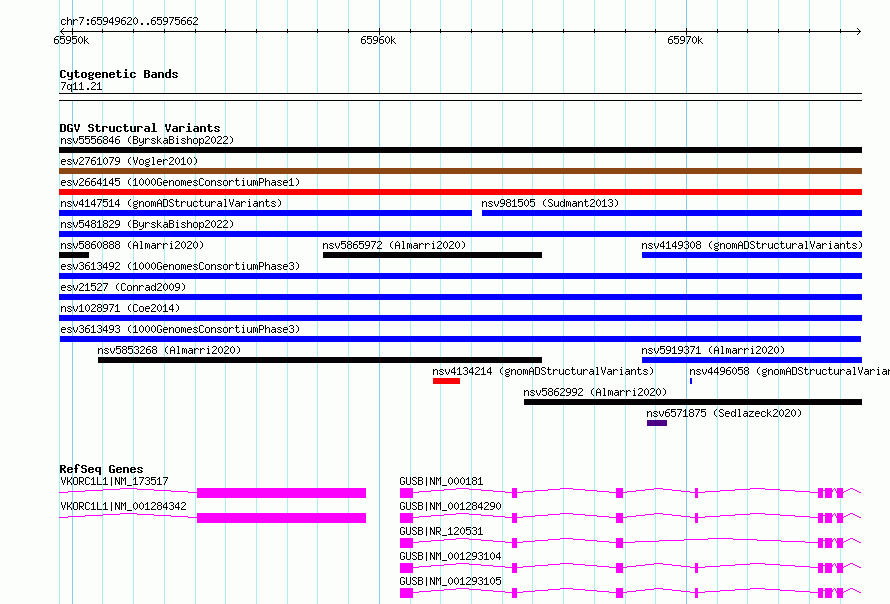Click the first exon of GUSB NM_001293104
The image size is (890, 604).
pos(406,568)
